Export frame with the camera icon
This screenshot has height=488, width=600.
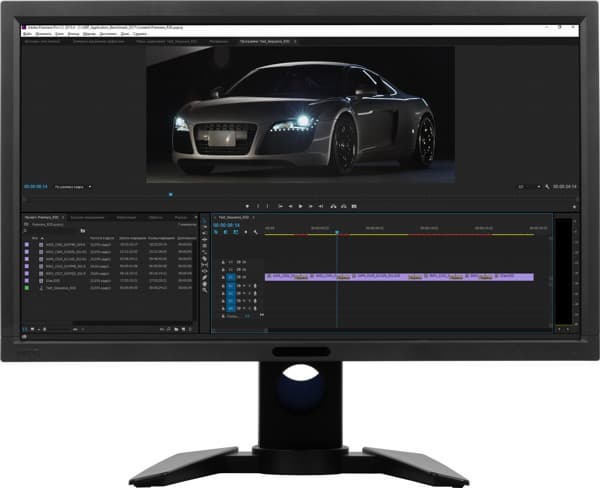(x=354, y=206)
